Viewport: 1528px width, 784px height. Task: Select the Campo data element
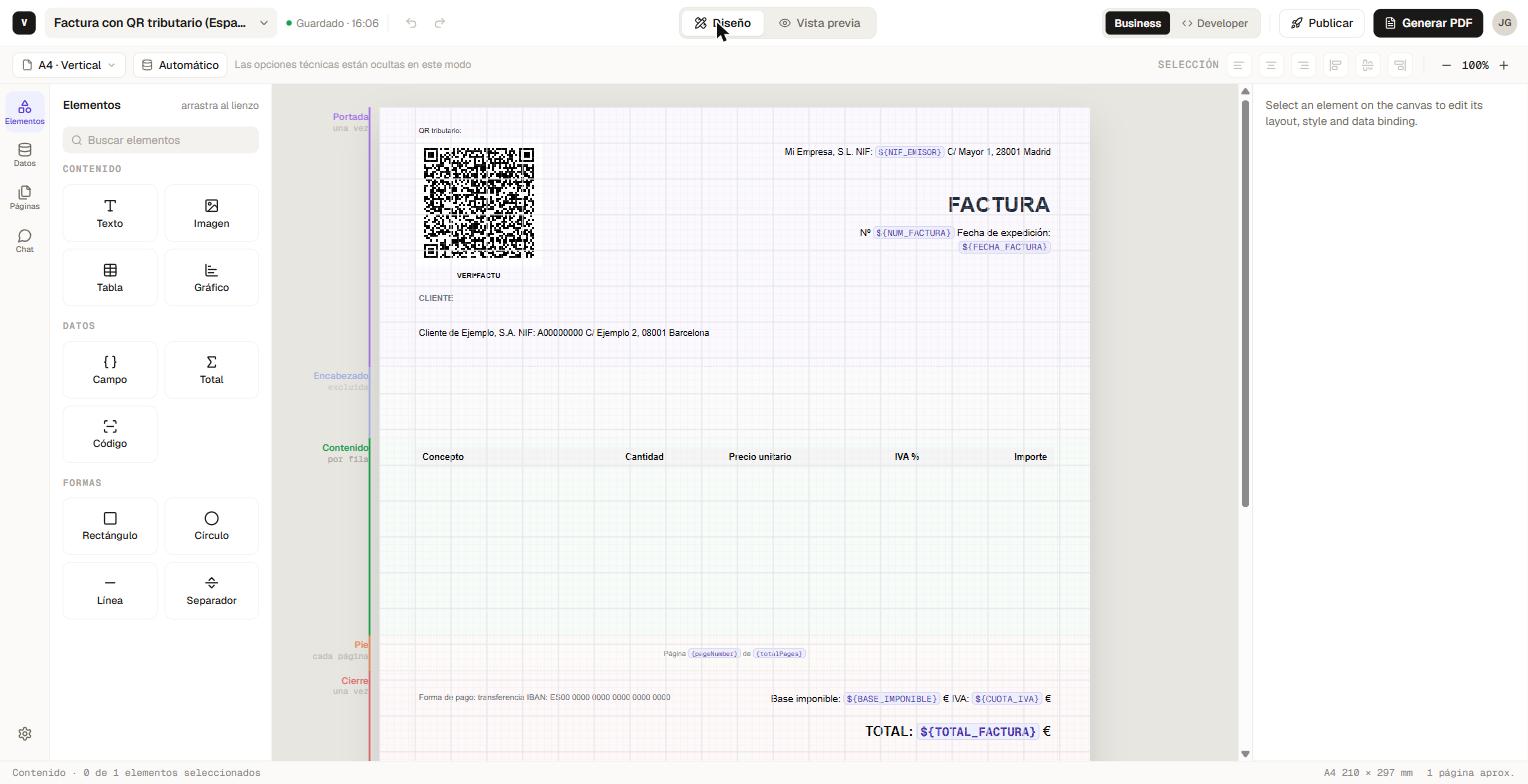(x=110, y=369)
